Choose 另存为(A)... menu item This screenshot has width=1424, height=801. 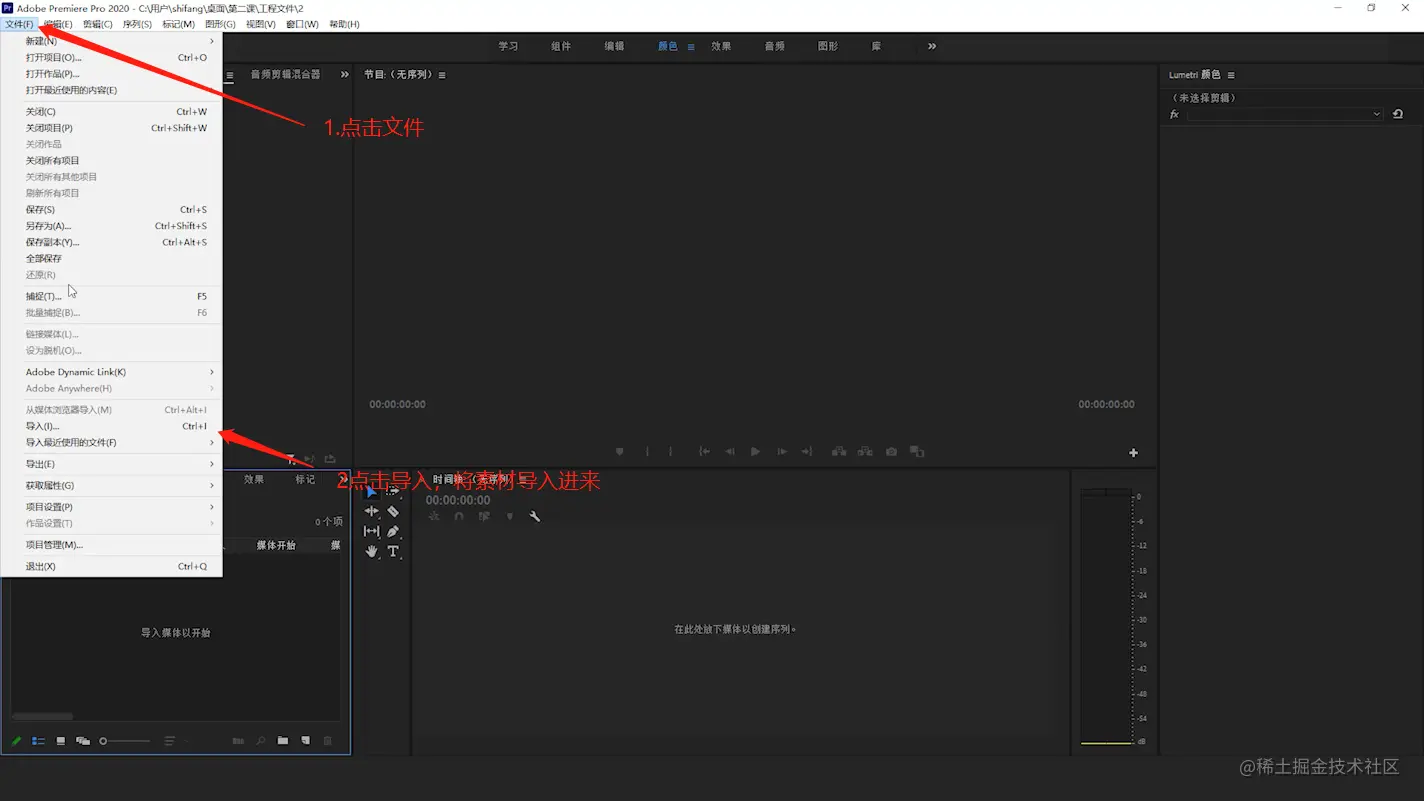tap(112, 226)
